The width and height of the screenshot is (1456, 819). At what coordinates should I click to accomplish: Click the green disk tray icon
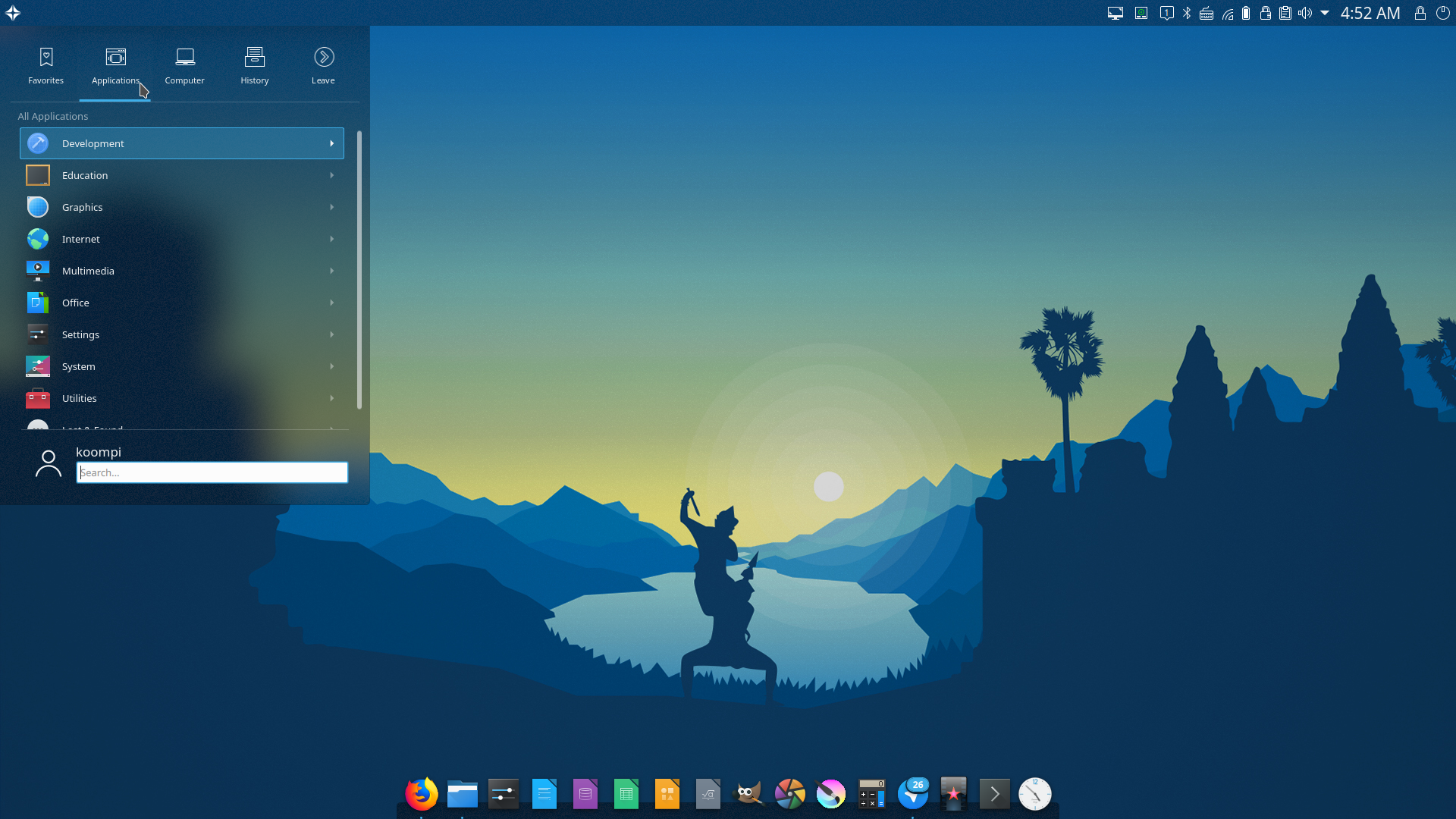coord(1141,13)
